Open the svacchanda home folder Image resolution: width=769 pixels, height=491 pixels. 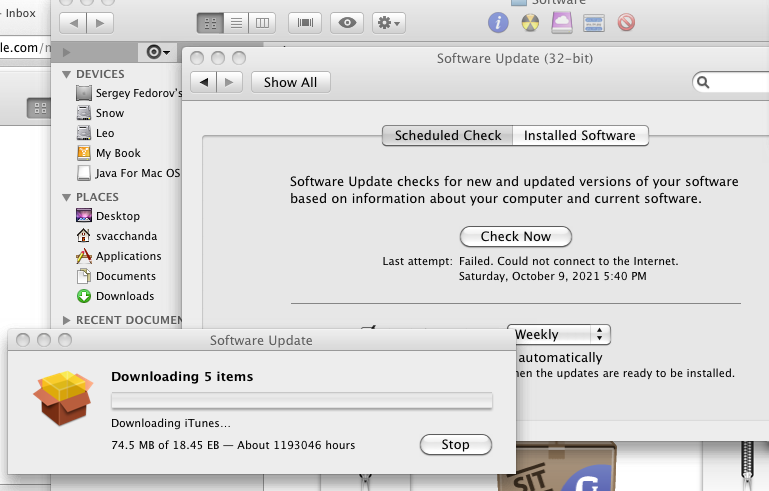tap(117, 236)
